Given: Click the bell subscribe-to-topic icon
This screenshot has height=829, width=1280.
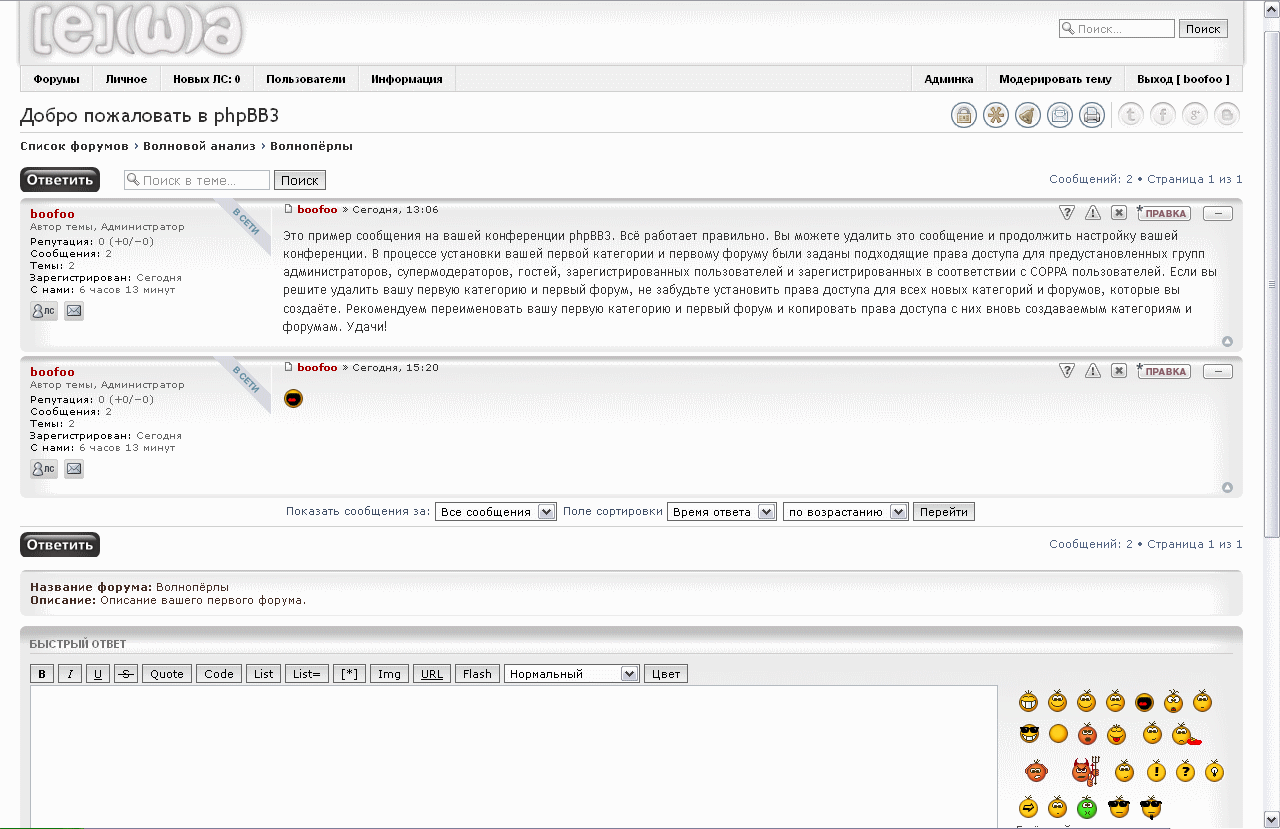Looking at the screenshot, I should click(1027, 115).
